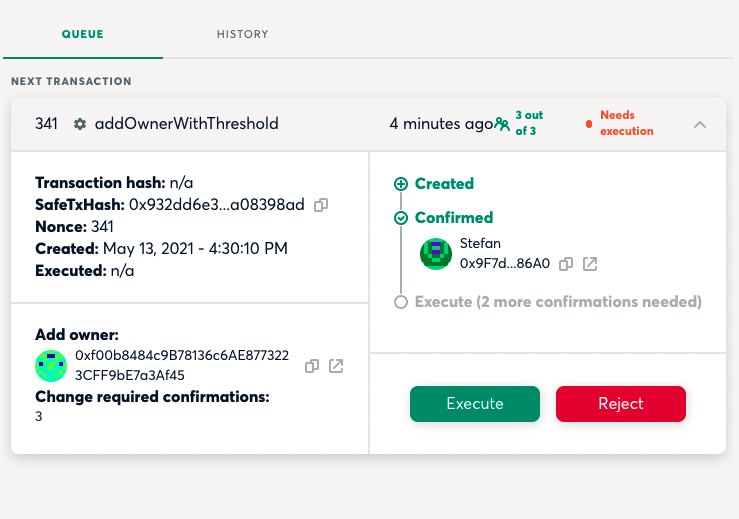Select the addOwnerWithThreshold title text
Image resolution: width=739 pixels, height=519 pixels.
coord(187,124)
